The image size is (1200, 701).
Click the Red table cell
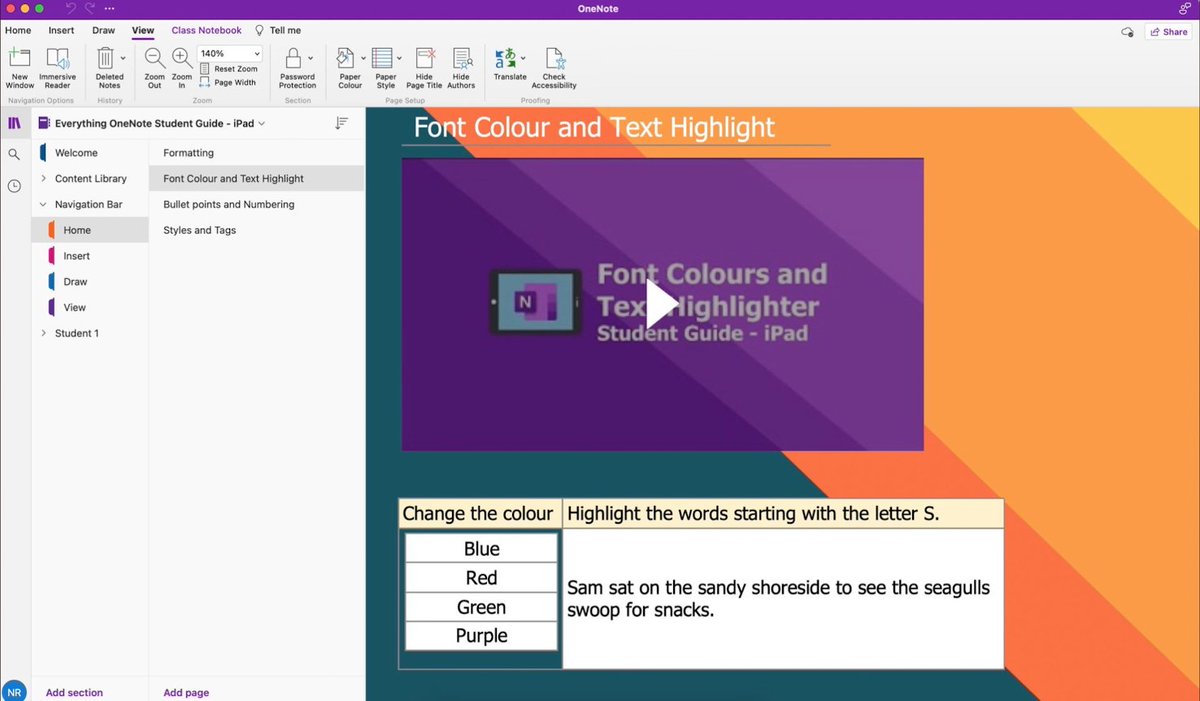pyautogui.click(x=481, y=578)
